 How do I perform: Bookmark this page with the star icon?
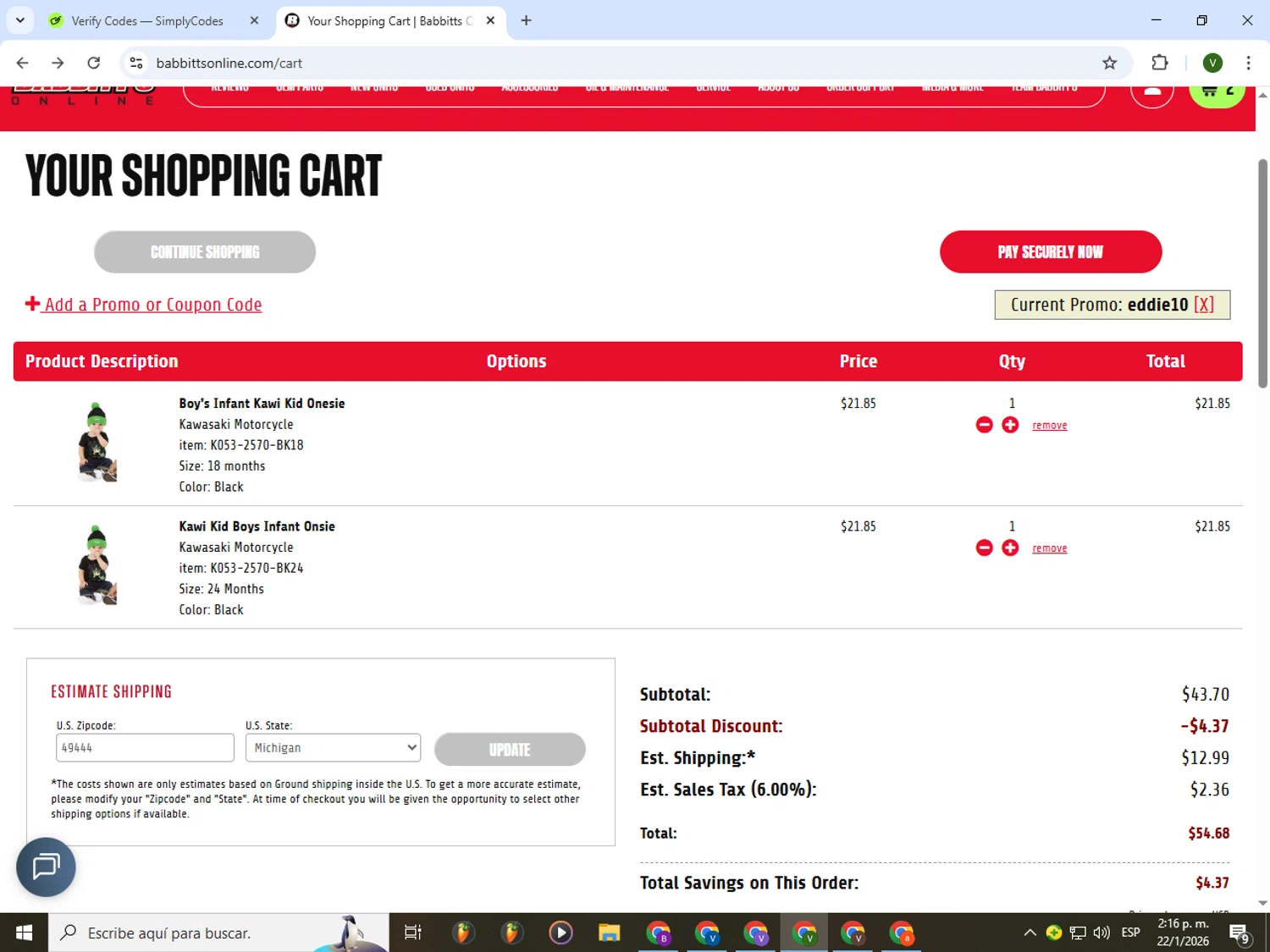point(1109,63)
